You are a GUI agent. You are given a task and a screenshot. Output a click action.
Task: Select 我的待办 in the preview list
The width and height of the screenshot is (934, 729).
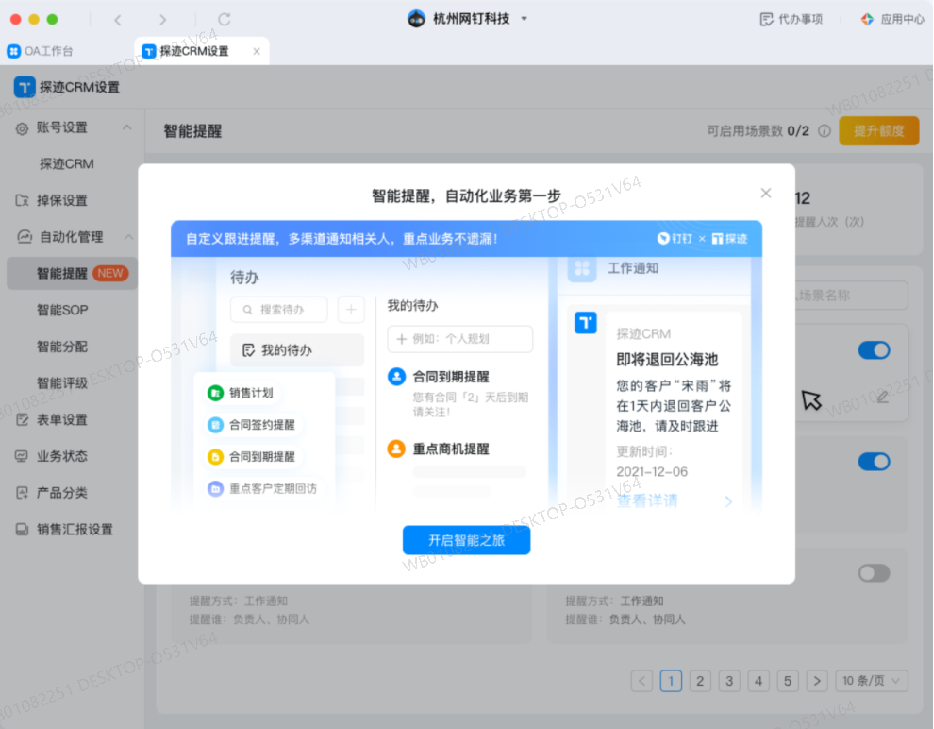297,350
